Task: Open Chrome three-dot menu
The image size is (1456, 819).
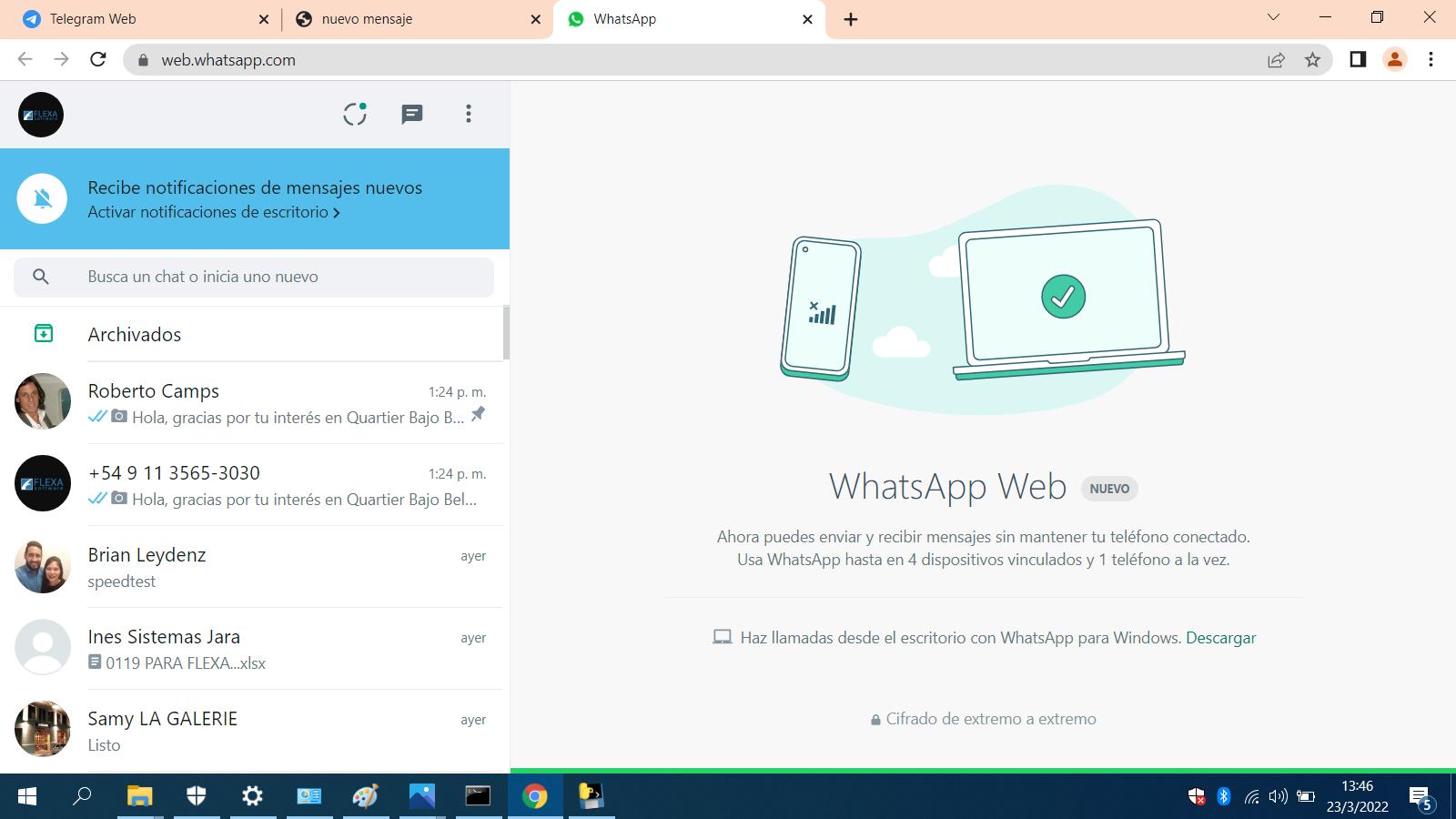Action: [x=1431, y=59]
